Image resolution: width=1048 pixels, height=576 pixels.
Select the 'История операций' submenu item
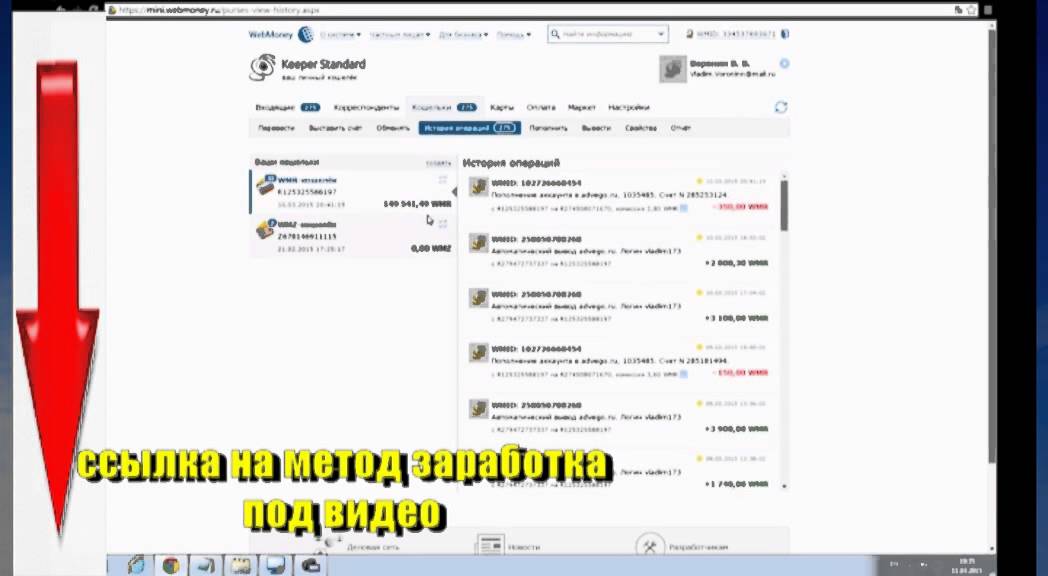(x=470, y=128)
